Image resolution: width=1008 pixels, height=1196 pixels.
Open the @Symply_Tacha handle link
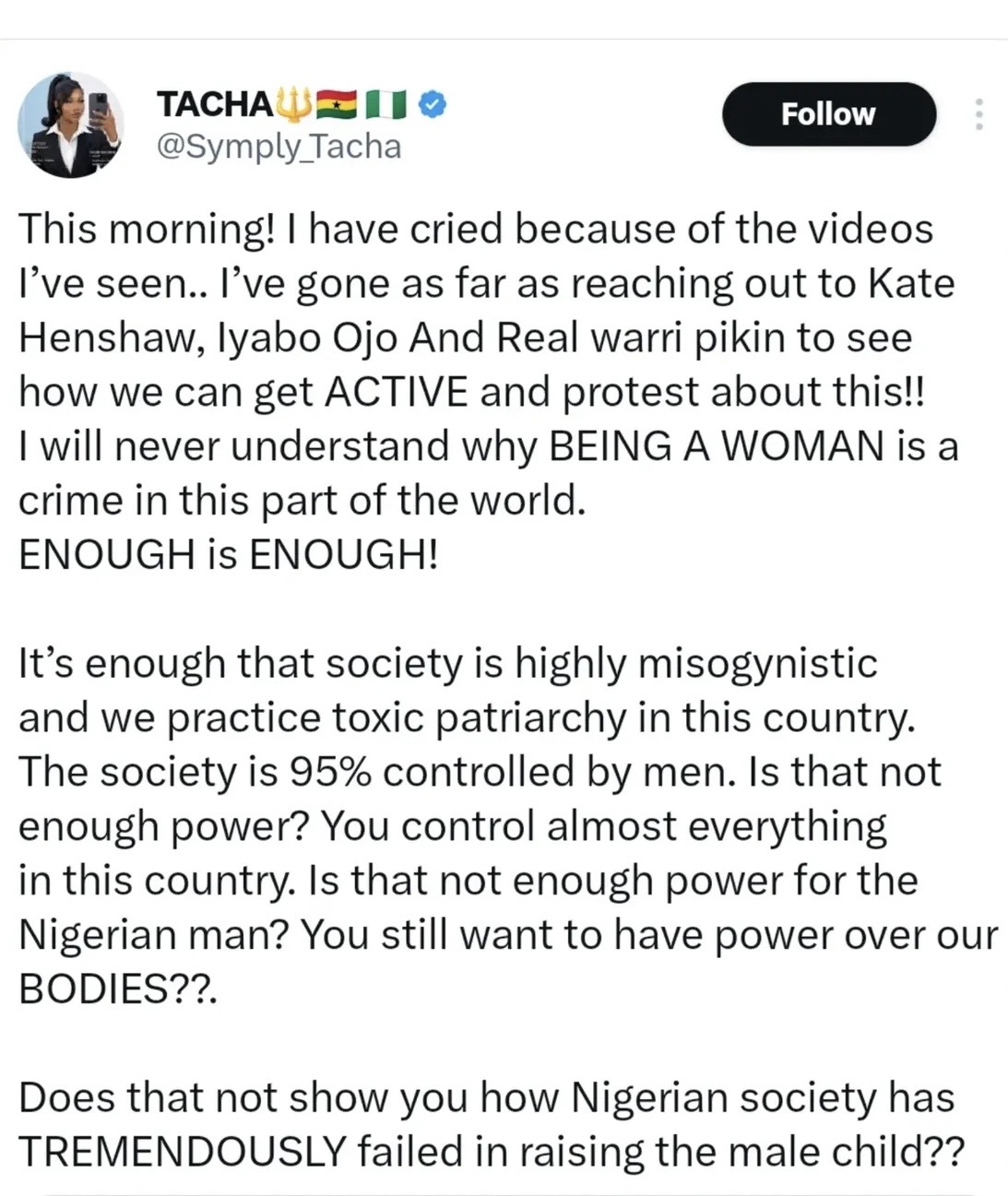(279, 146)
